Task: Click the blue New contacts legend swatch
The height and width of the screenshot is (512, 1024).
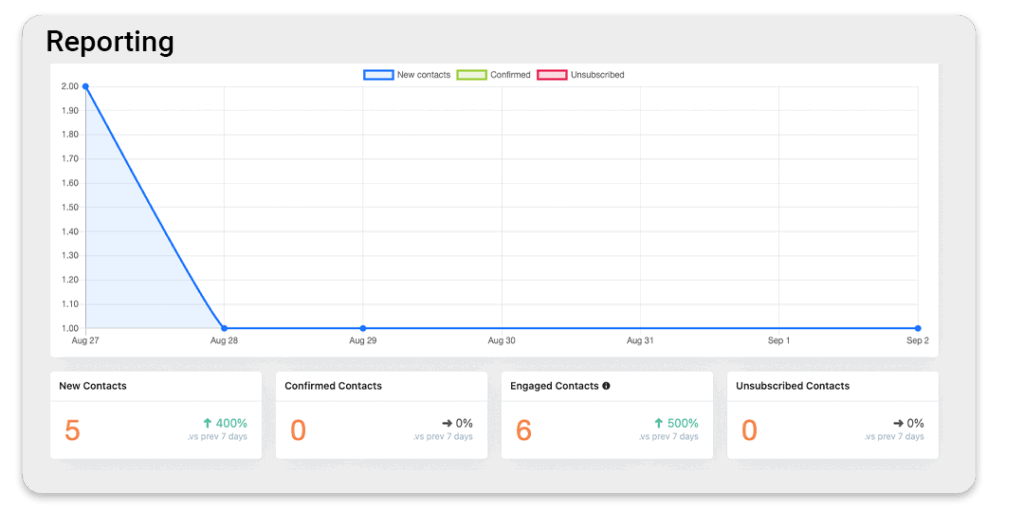Action: coord(378,75)
